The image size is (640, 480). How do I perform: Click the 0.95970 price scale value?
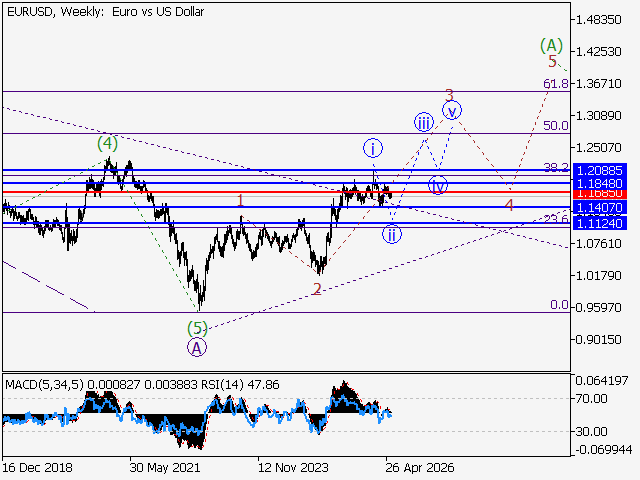pyautogui.click(x=598, y=307)
